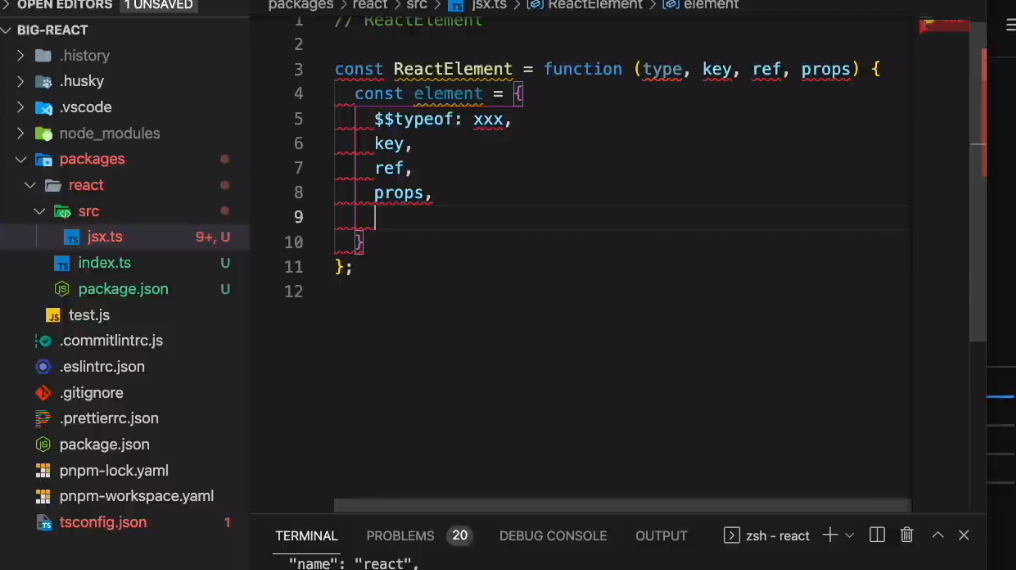Open the terminal launch profile dropdown

coord(849,536)
